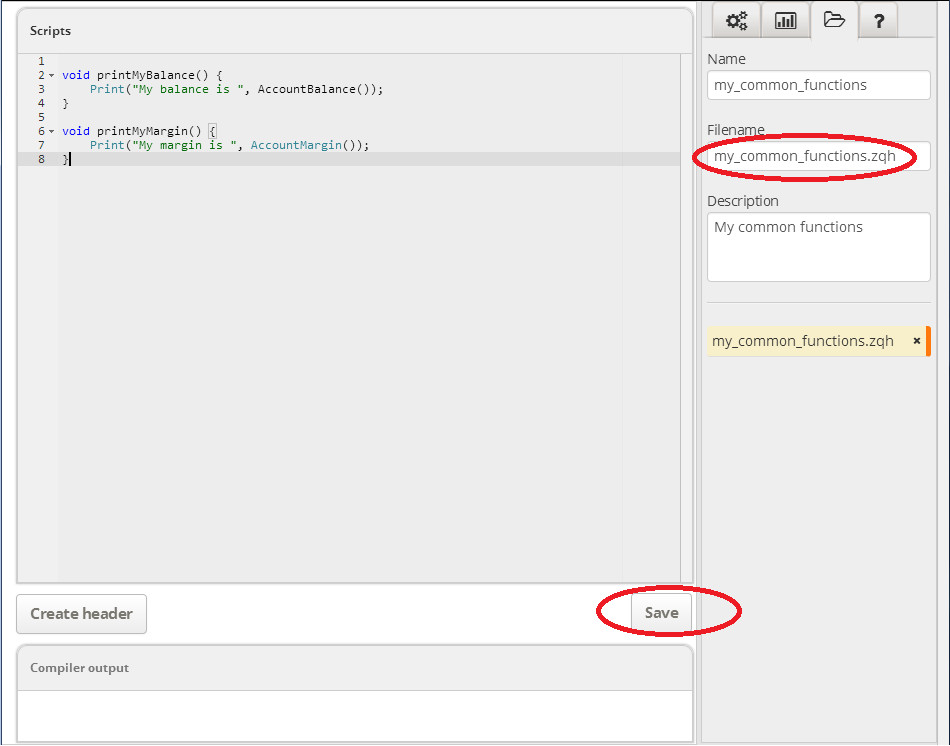Viewport: 950px width, 746px height.
Task: Click the Create header button
Action: point(81,614)
